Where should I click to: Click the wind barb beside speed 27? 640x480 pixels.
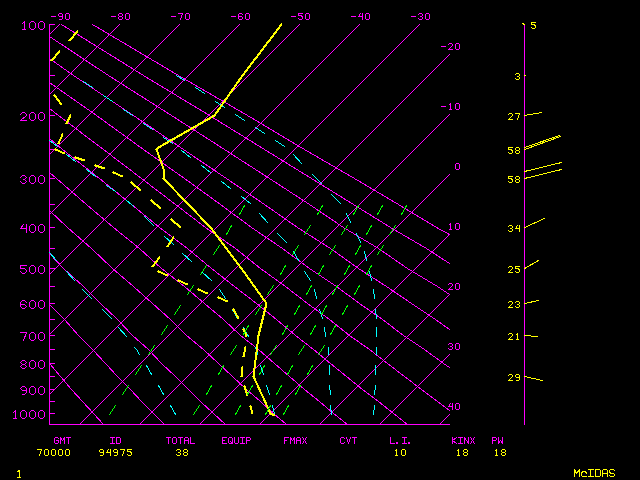click(x=533, y=114)
